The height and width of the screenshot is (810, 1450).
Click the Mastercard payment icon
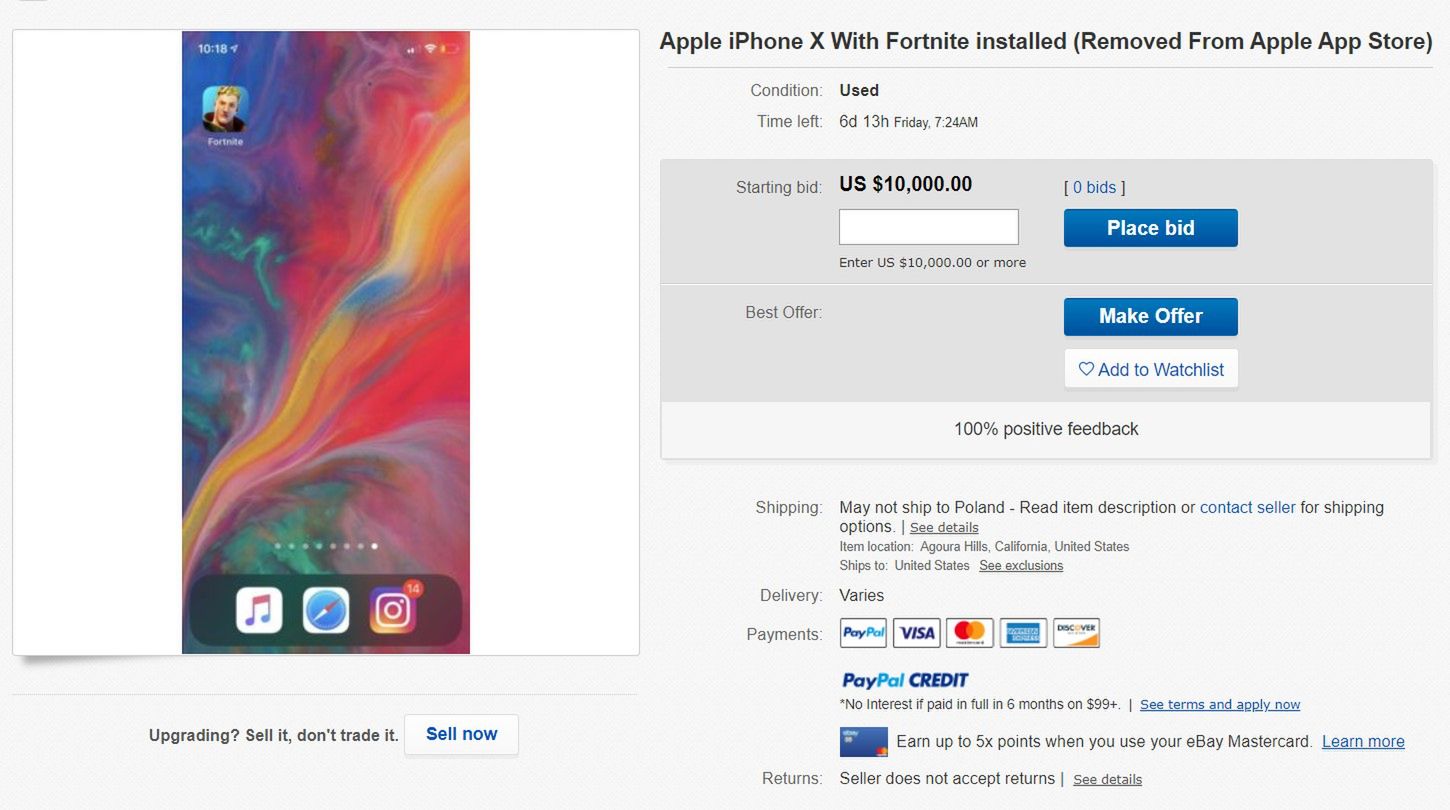969,633
